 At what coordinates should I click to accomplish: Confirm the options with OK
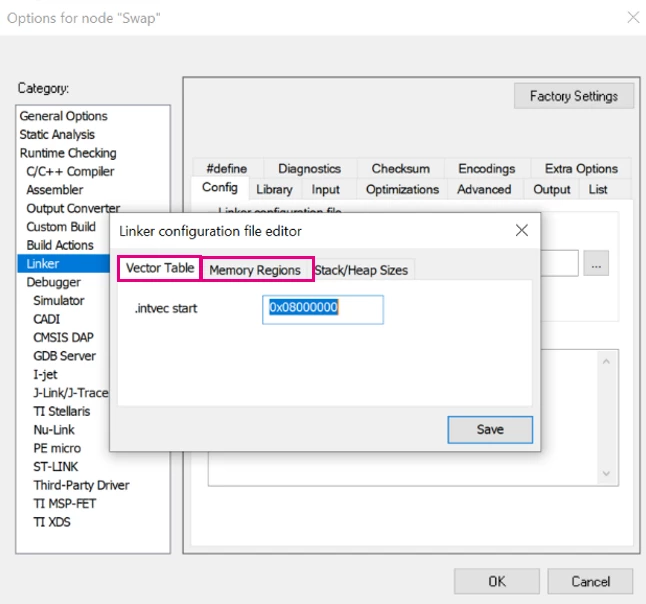tap(497, 581)
